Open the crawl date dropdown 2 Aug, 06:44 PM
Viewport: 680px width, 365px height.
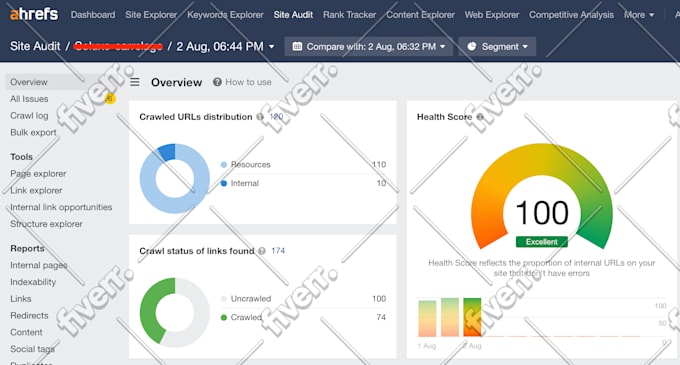tap(225, 46)
